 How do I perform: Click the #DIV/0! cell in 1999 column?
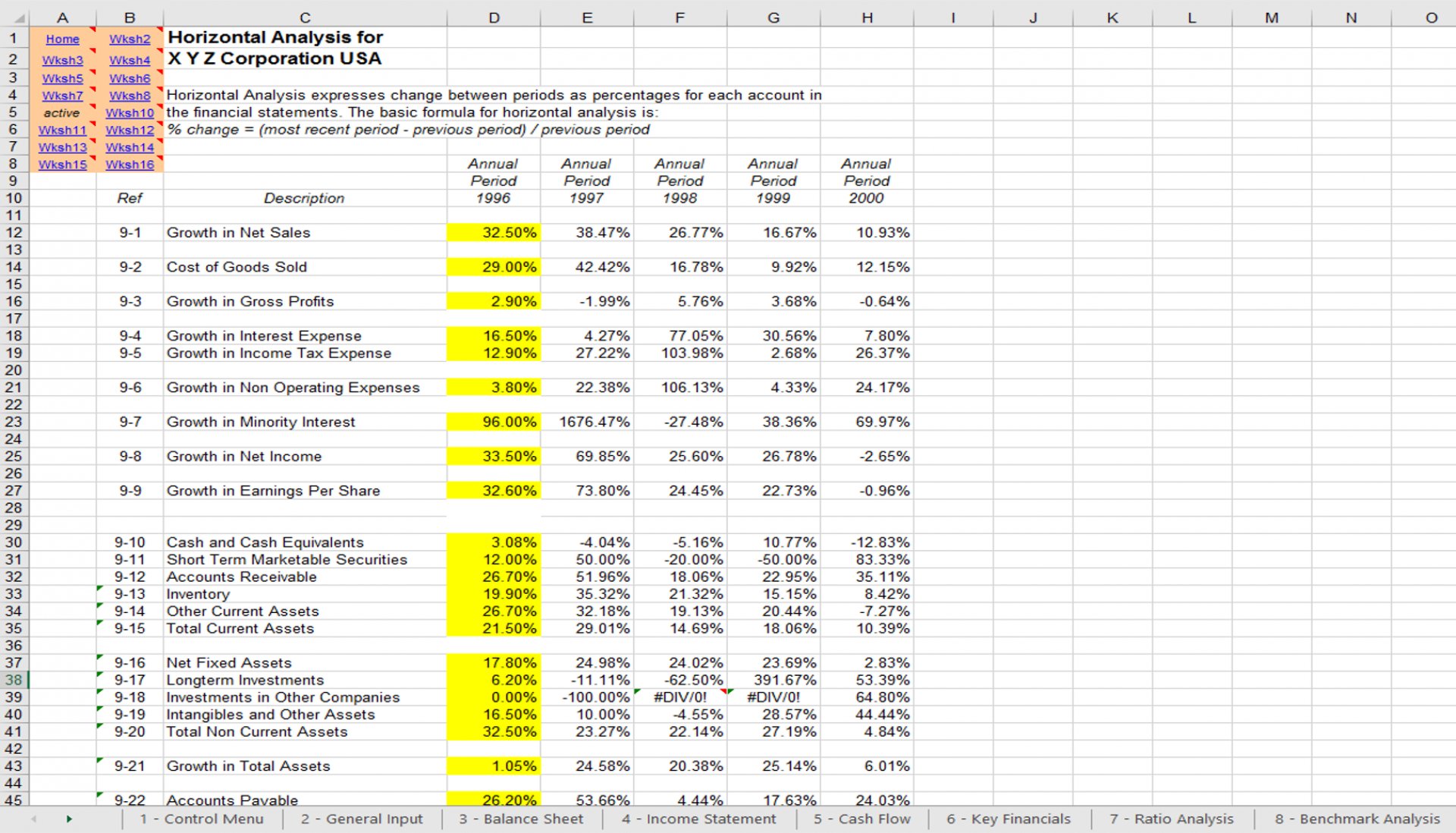click(773, 697)
